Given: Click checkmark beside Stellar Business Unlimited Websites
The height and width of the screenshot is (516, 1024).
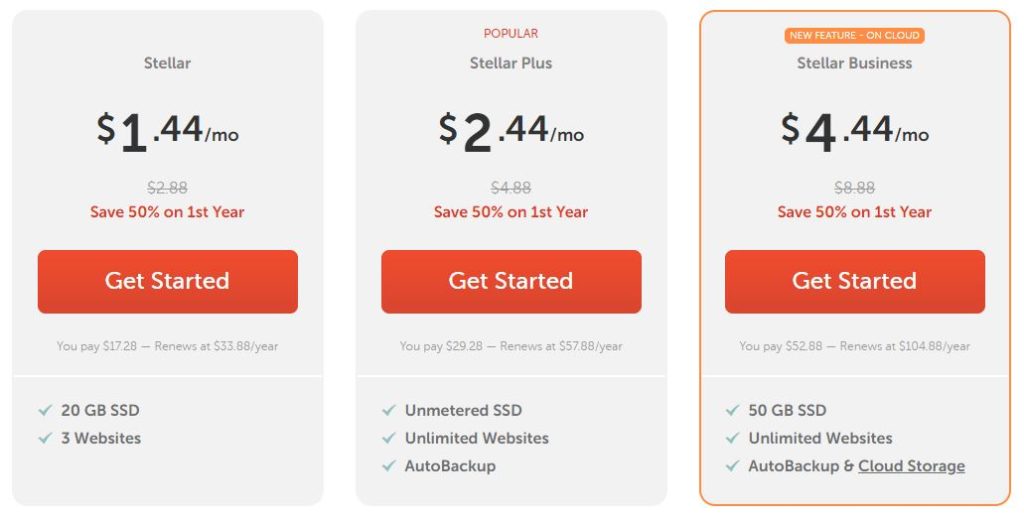Looking at the screenshot, I should (x=732, y=438).
